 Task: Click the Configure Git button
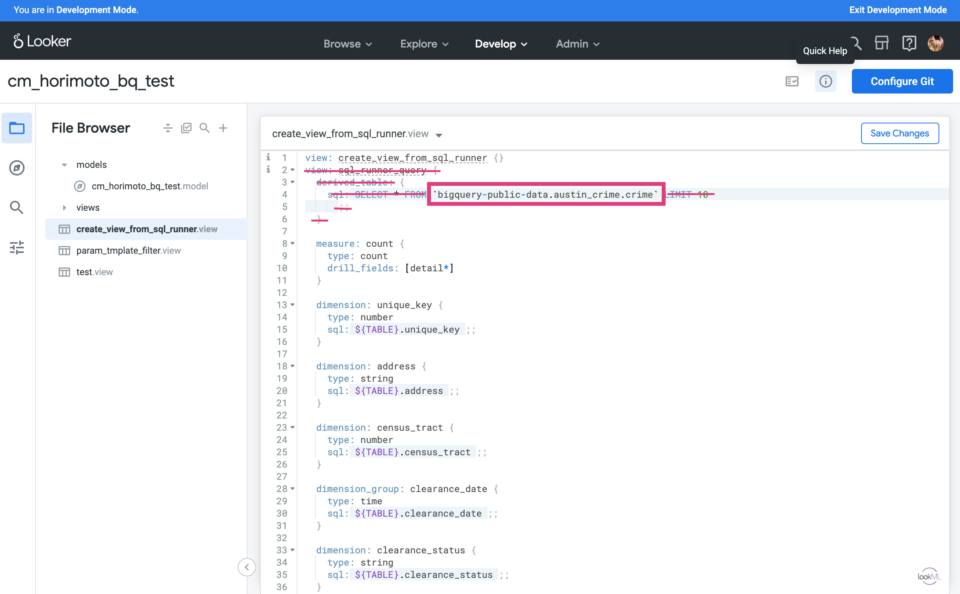901,82
